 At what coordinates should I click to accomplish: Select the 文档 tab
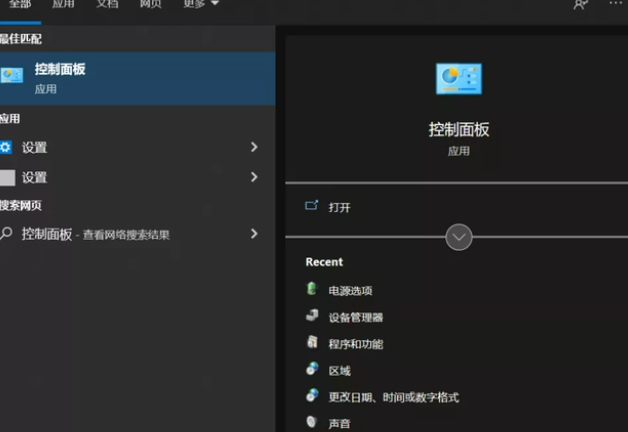[107, 5]
